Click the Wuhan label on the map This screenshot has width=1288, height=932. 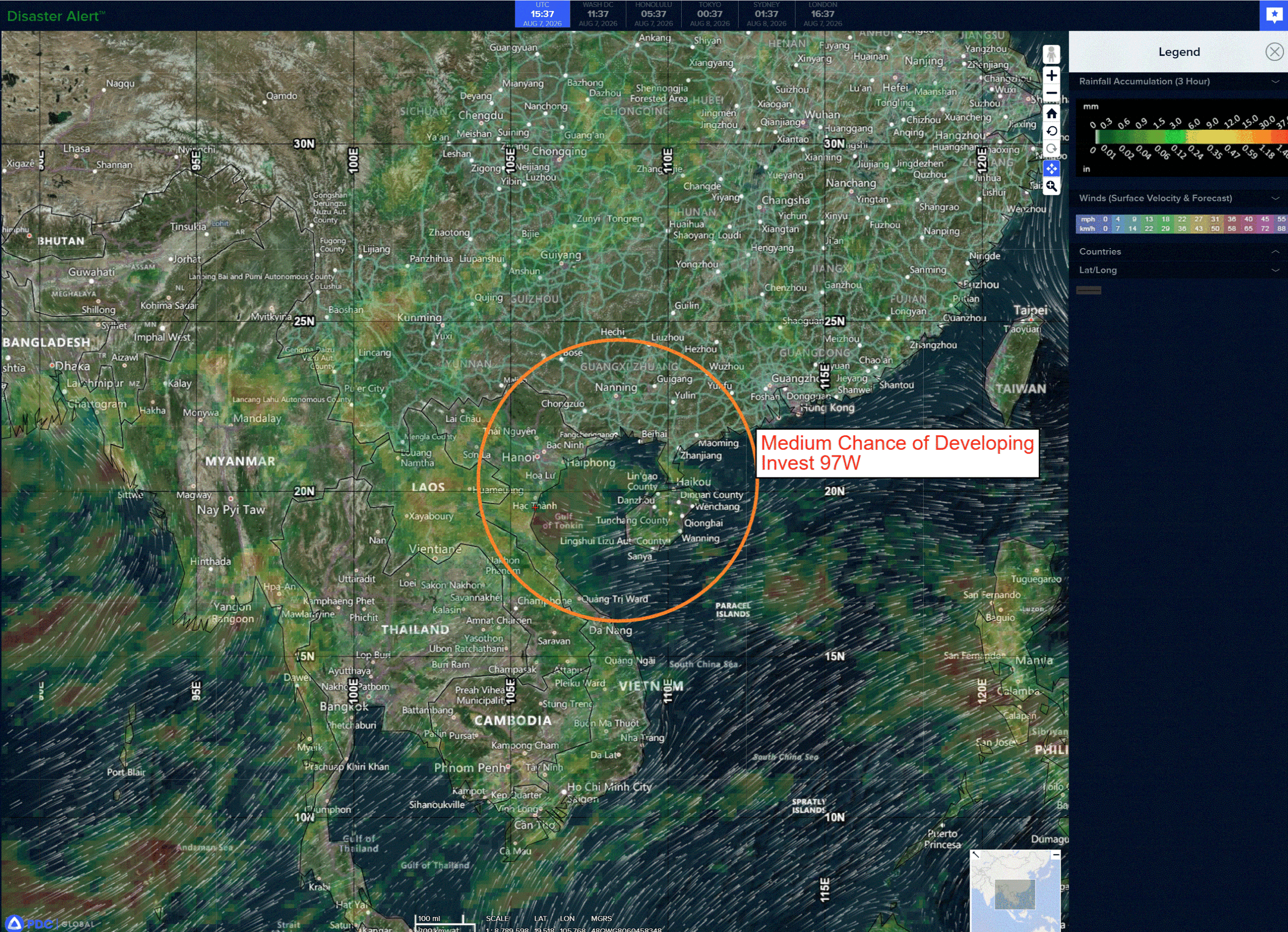point(822,115)
